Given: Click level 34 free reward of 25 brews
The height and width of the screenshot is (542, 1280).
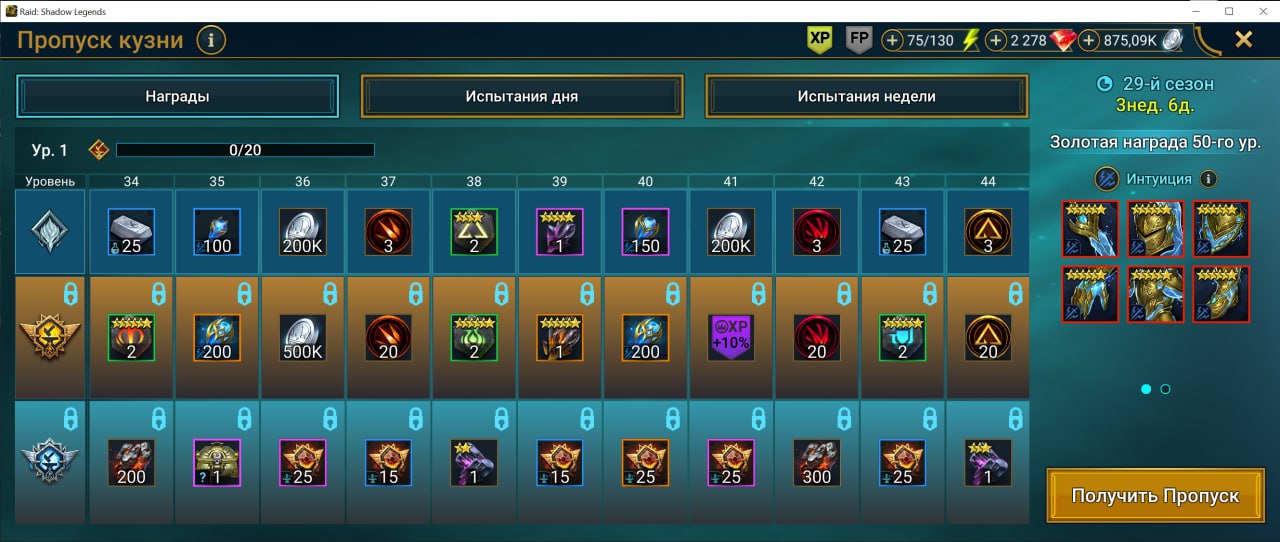Looking at the screenshot, I should coord(131,232).
